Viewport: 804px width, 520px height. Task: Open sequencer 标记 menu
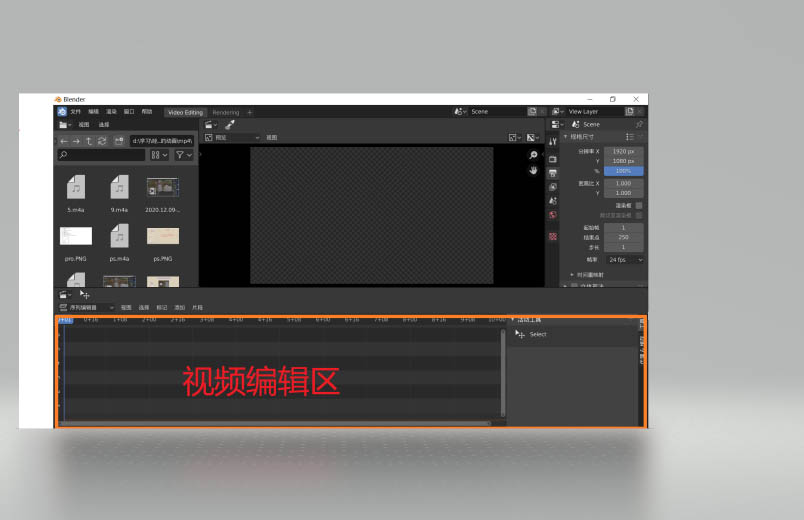[162, 308]
